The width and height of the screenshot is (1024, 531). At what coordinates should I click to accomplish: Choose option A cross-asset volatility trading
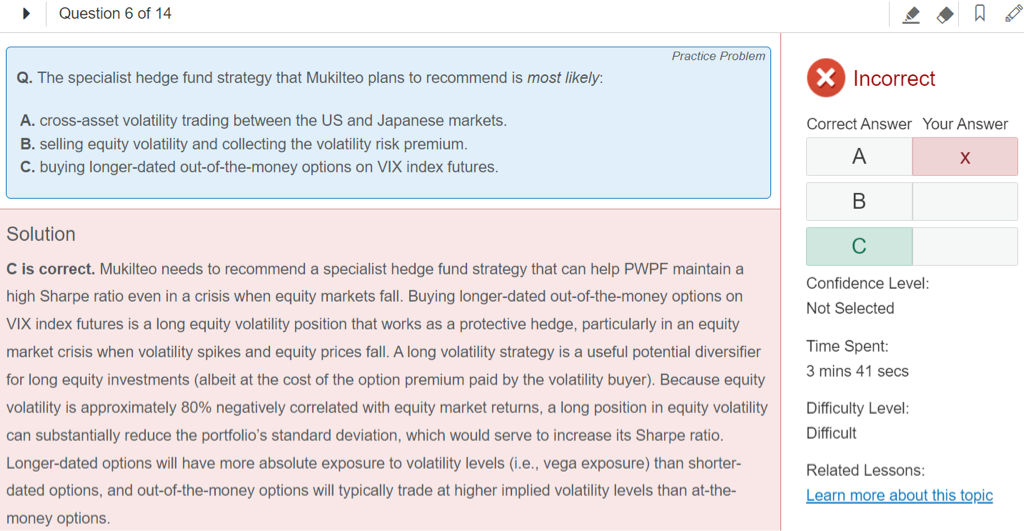tap(263, 120)
